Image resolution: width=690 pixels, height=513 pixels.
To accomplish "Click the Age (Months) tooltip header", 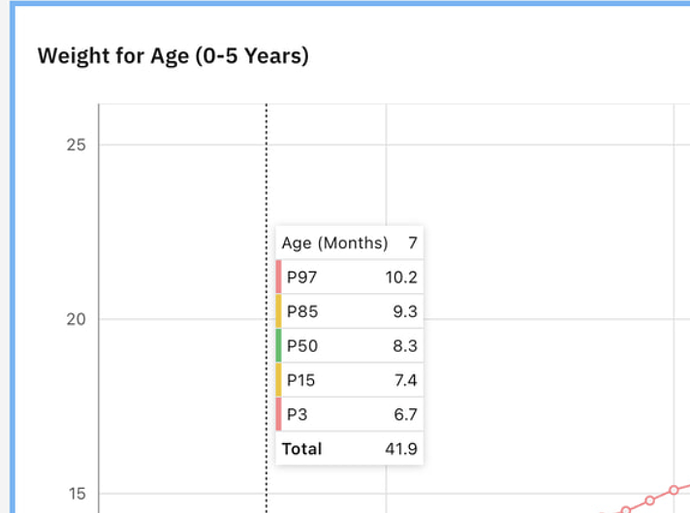I will pos(334,243).
